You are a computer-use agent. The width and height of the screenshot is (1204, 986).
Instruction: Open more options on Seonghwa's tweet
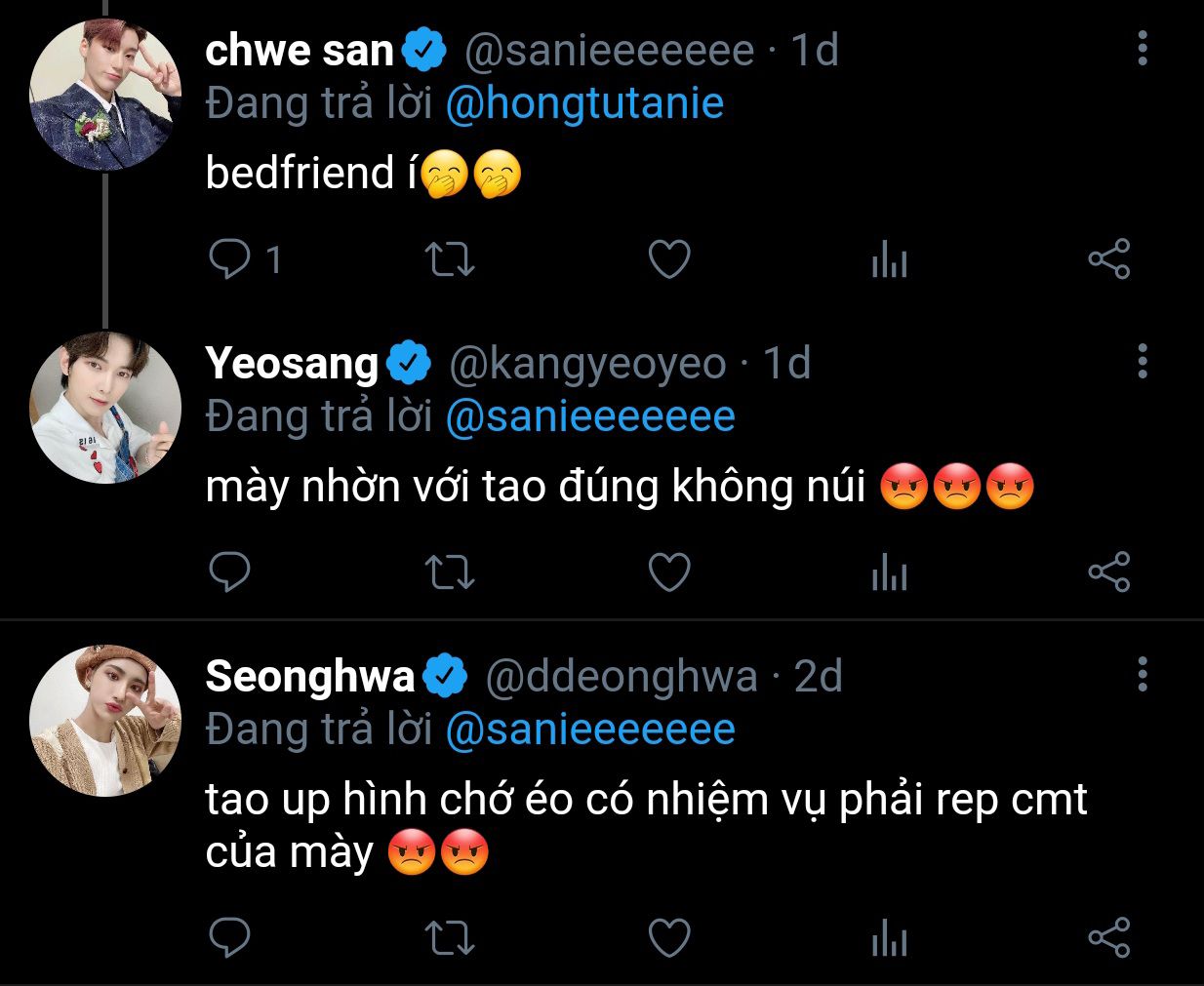click(1143, 674)
